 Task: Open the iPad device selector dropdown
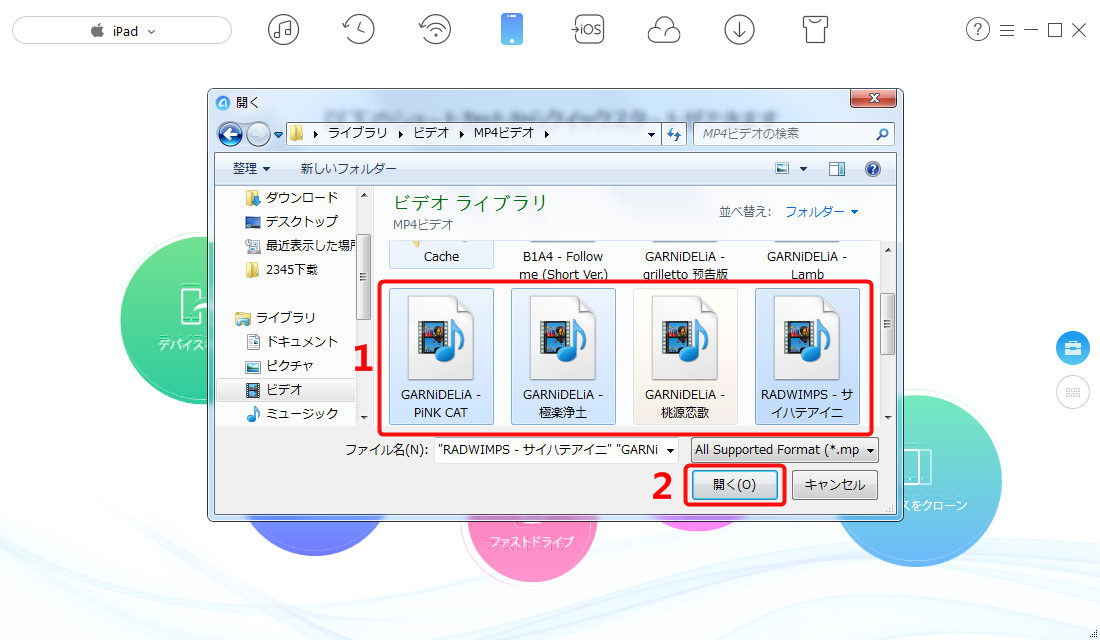click(122, 31)
